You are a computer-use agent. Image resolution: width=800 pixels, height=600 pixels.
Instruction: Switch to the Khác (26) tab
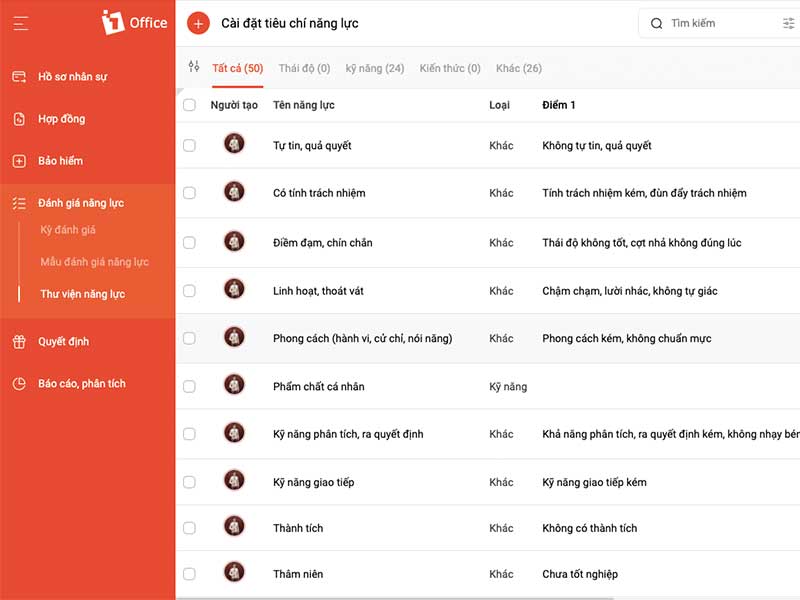(519, 68)
